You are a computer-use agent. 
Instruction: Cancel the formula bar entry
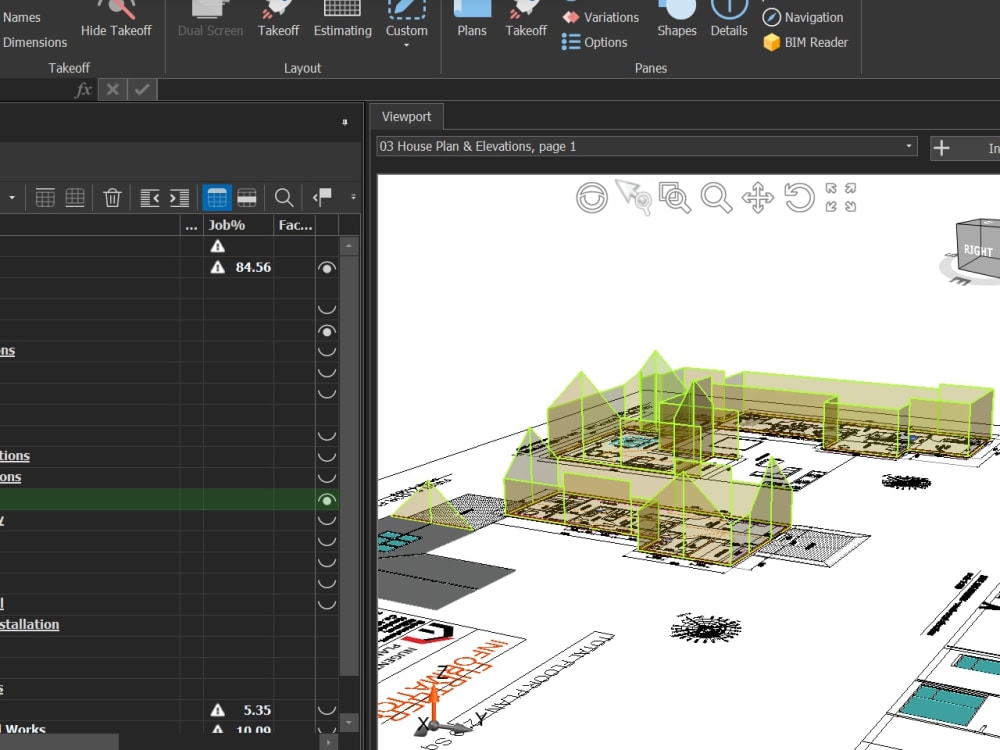(x=112, y=89)
